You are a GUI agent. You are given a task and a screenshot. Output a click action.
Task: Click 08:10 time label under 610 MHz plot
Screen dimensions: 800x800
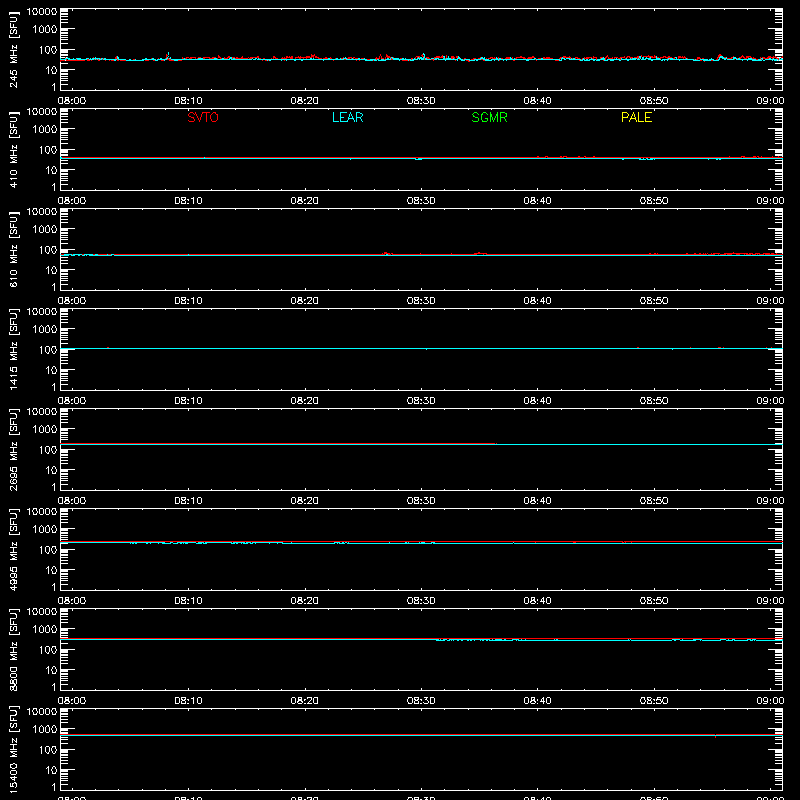(188, 301)
